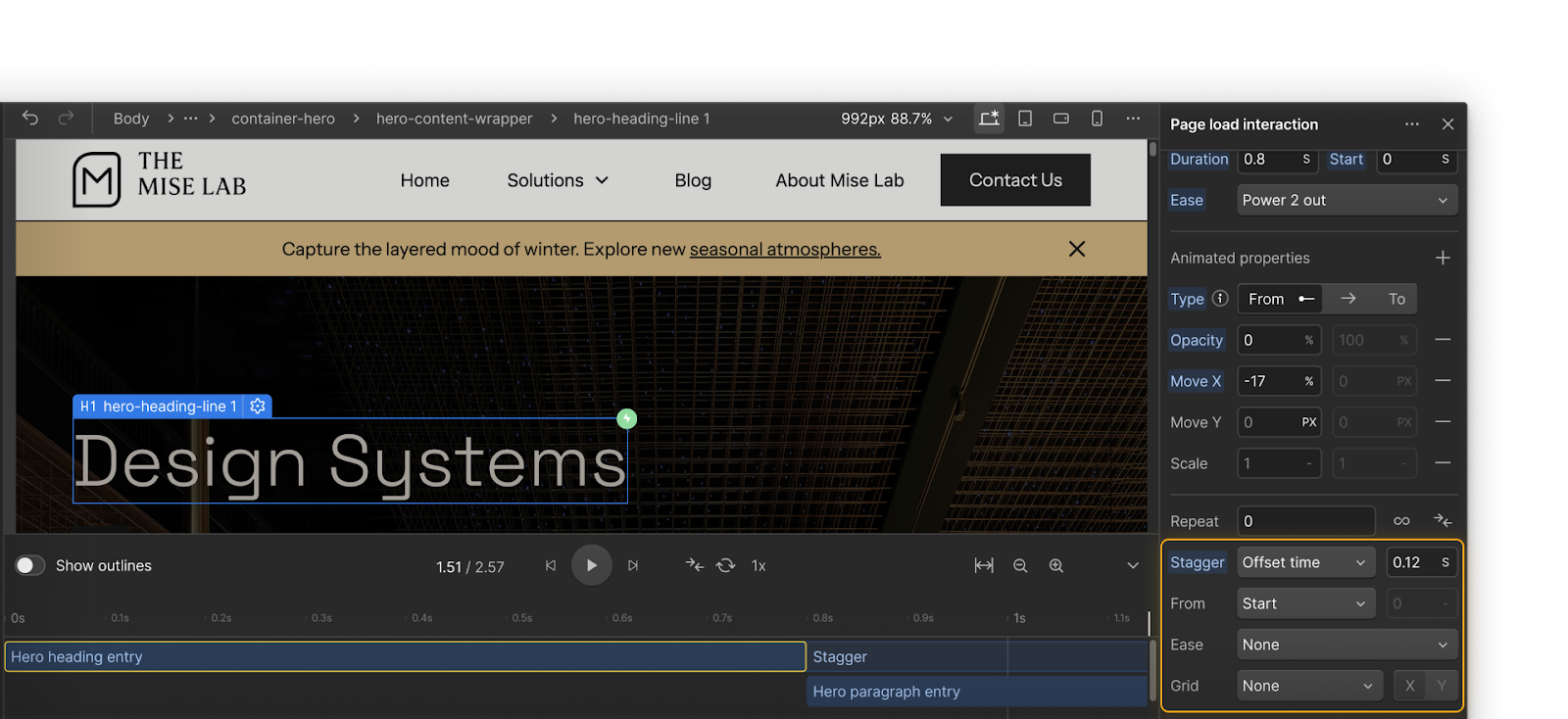Toggle grid Y axis button
This screenshot has width=1568, height=719.
pos(1442,686)
